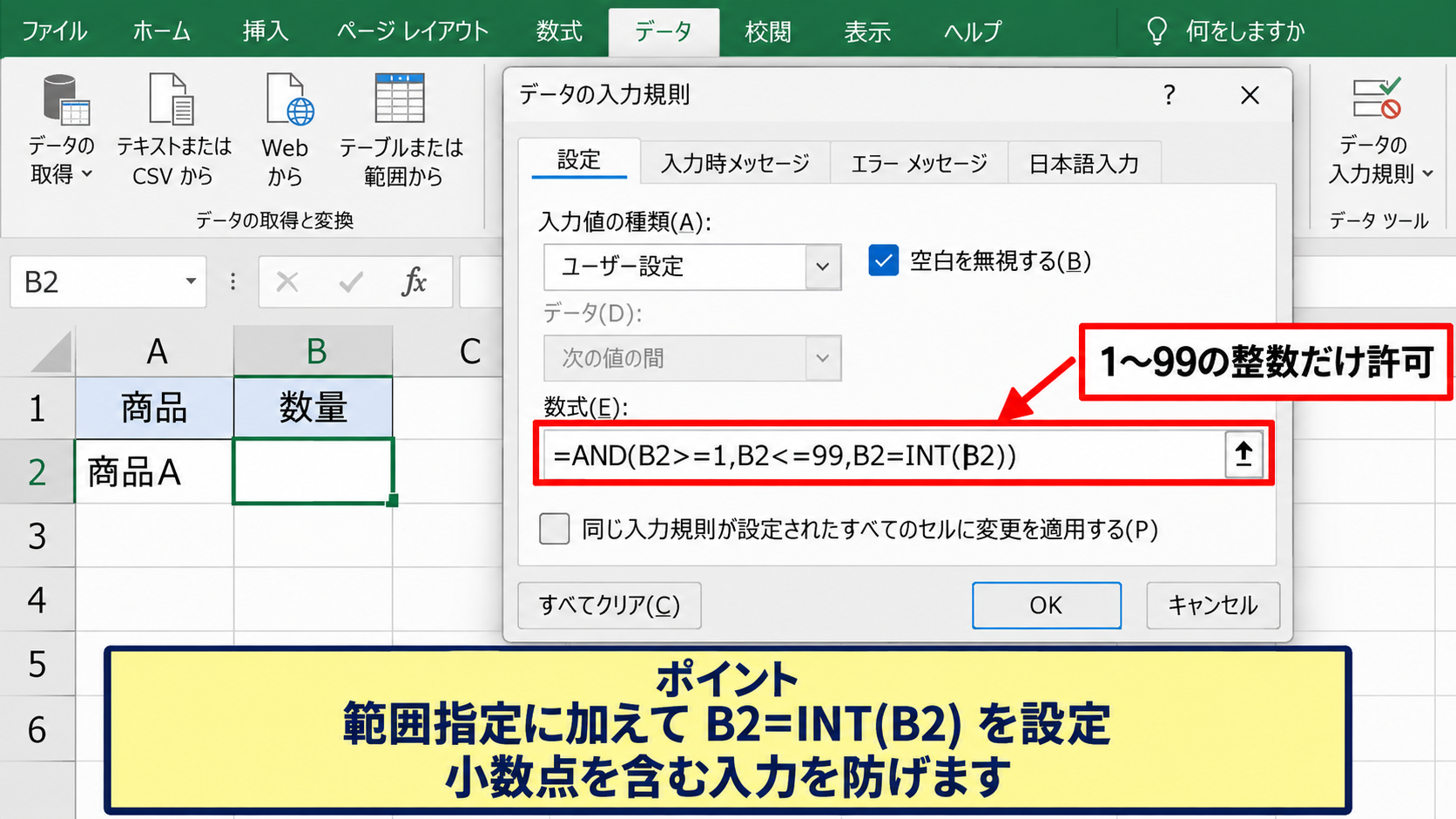
Task: Collapse dialog via range-select arrow icon
Action: (x=1244, y=454)
